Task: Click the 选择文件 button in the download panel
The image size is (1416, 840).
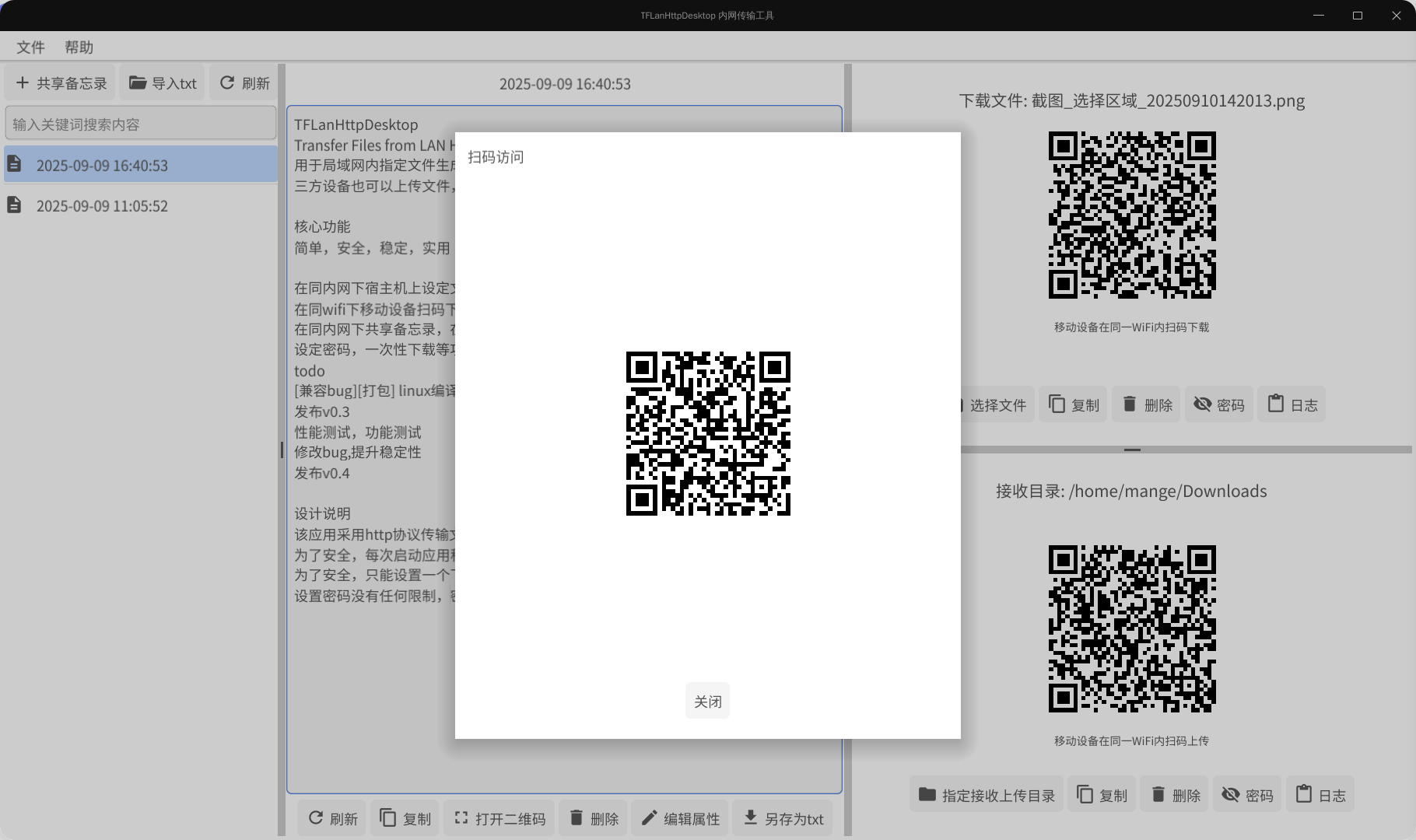Action: click(997, 404)
